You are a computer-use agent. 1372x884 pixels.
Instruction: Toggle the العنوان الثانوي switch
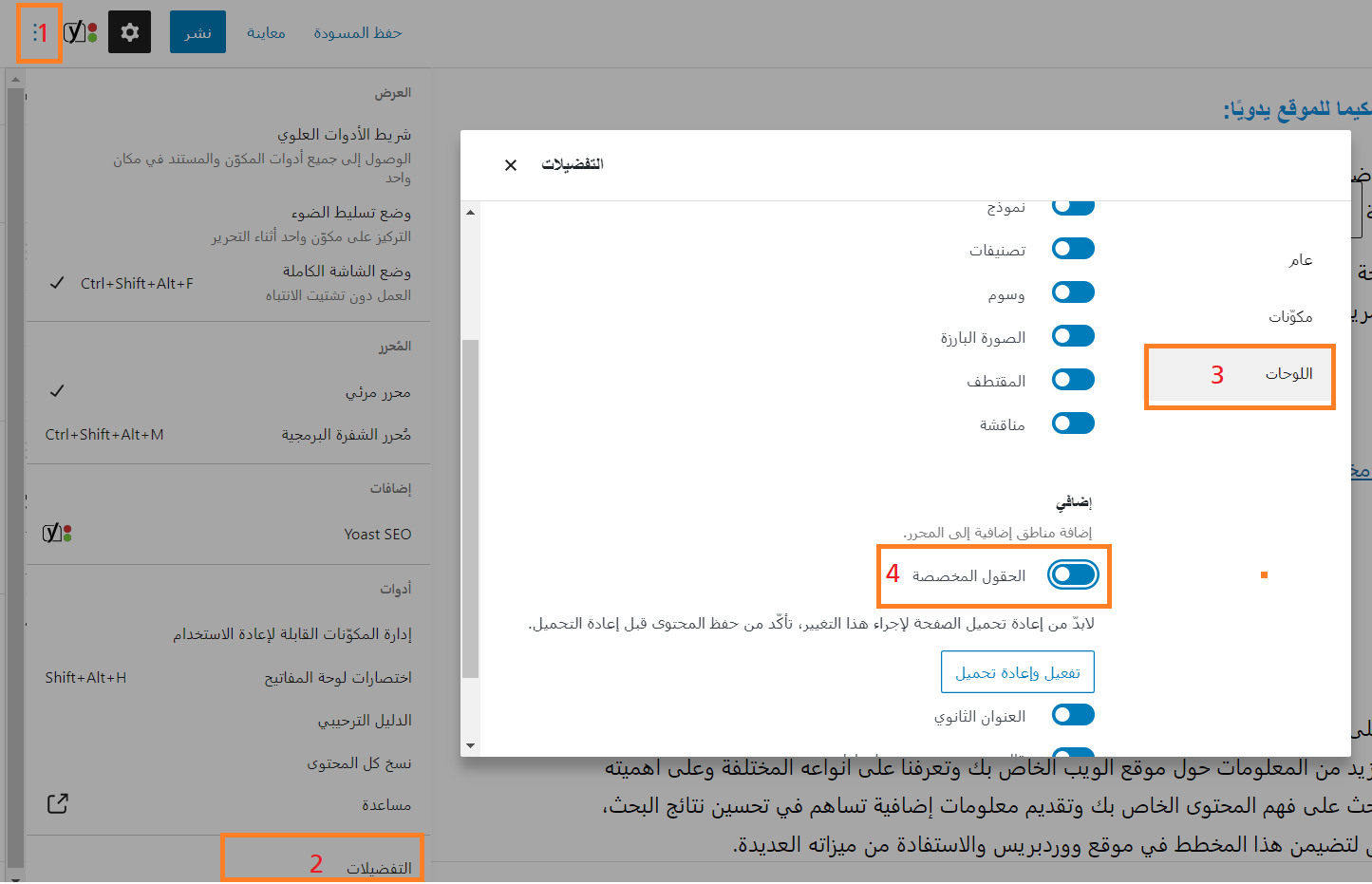pyautogui.click(x=1073, y=715)
